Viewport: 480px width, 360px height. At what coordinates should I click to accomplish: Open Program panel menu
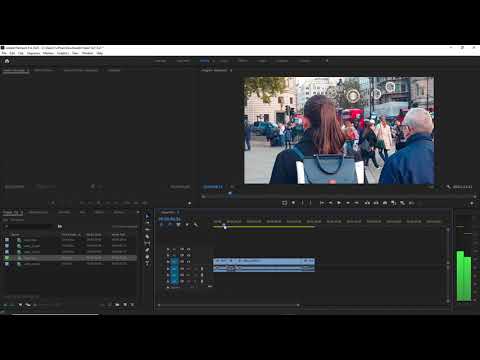(231, 70)
